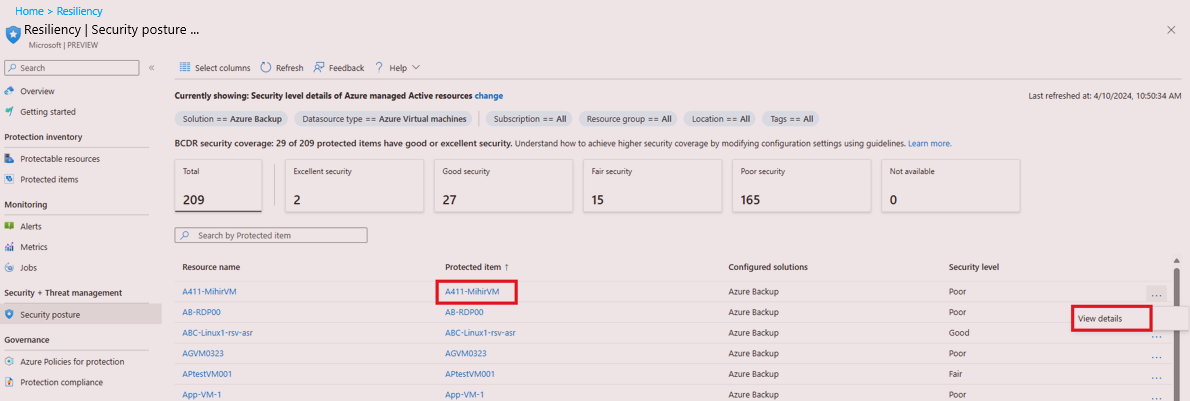Click the Metrics chart icon
Viewport: 1190px width, 401px height.
[9, 247]
